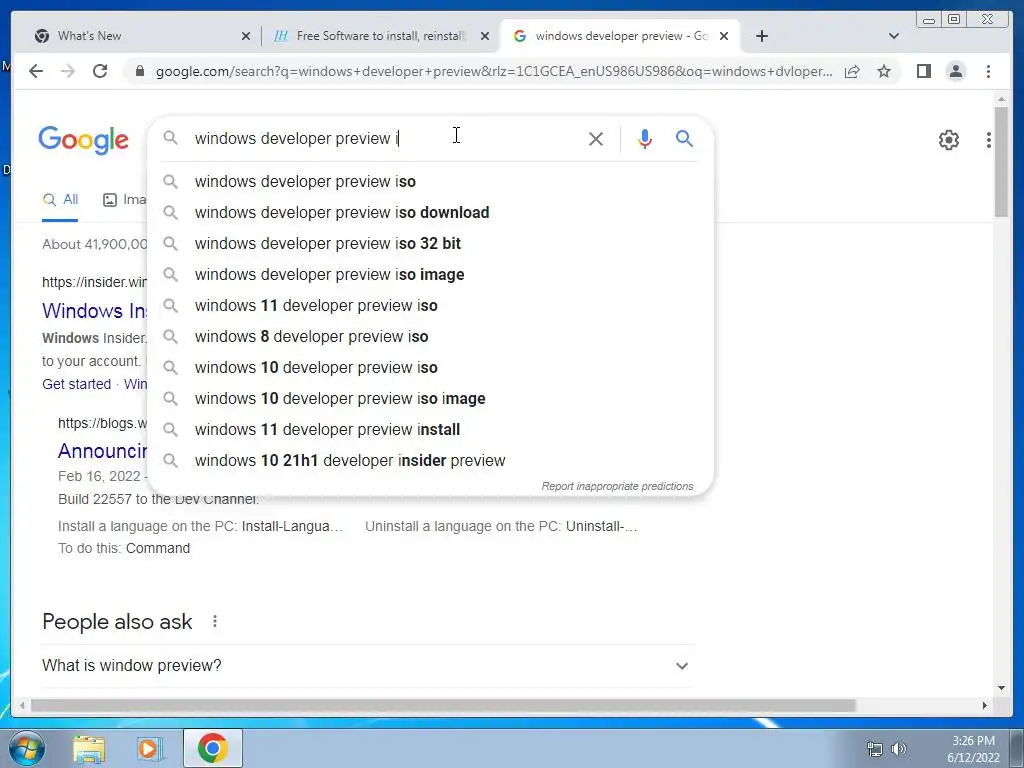The image size is (1024, 768).
Task: Click the forward navigation arrow
Action: (x=68, y=71)
